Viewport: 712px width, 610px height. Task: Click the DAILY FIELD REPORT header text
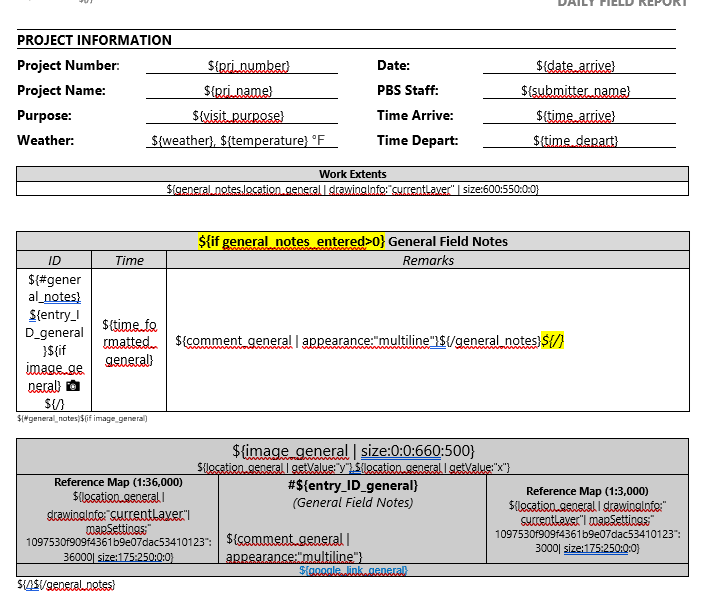pos(622,3)
